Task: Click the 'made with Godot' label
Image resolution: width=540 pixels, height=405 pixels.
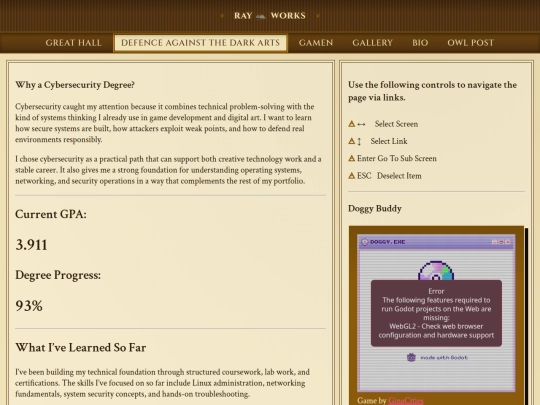Action: (444, 358)
